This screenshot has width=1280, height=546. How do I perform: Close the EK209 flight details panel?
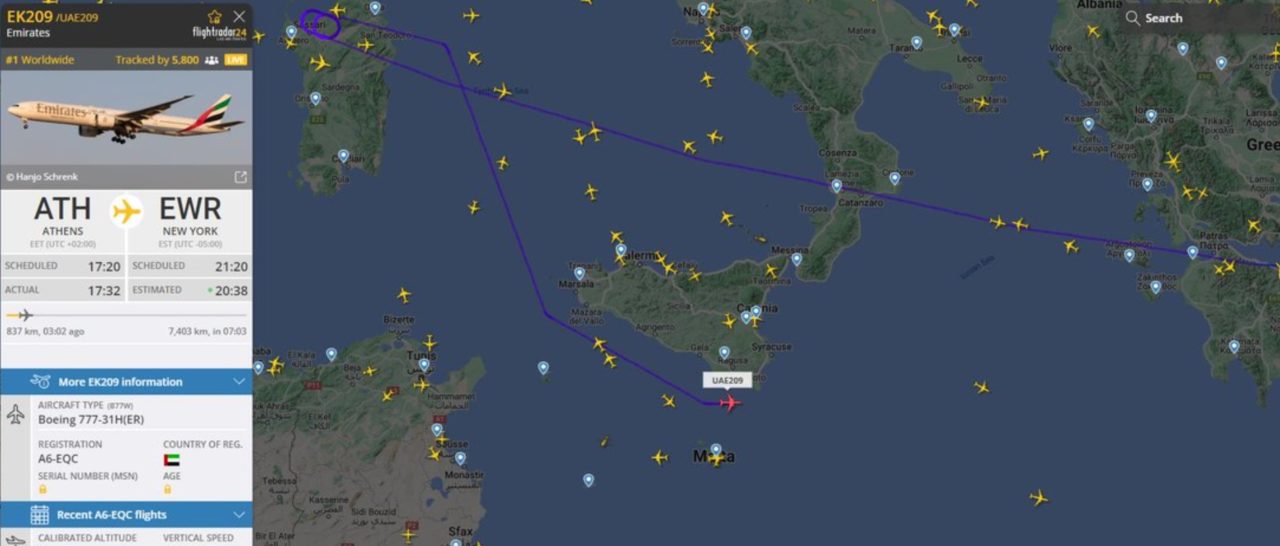coord(239,16)
